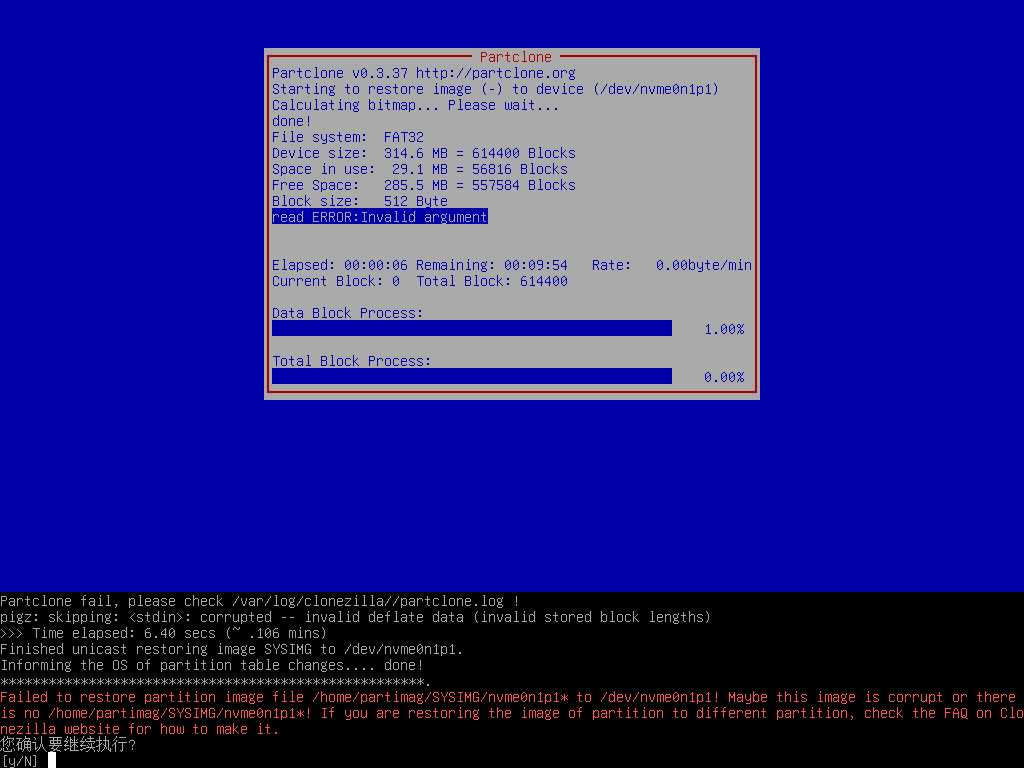Click the 0.00% total block percentage
This screenshot has width=1024, height=768.
tap(724, 377)
